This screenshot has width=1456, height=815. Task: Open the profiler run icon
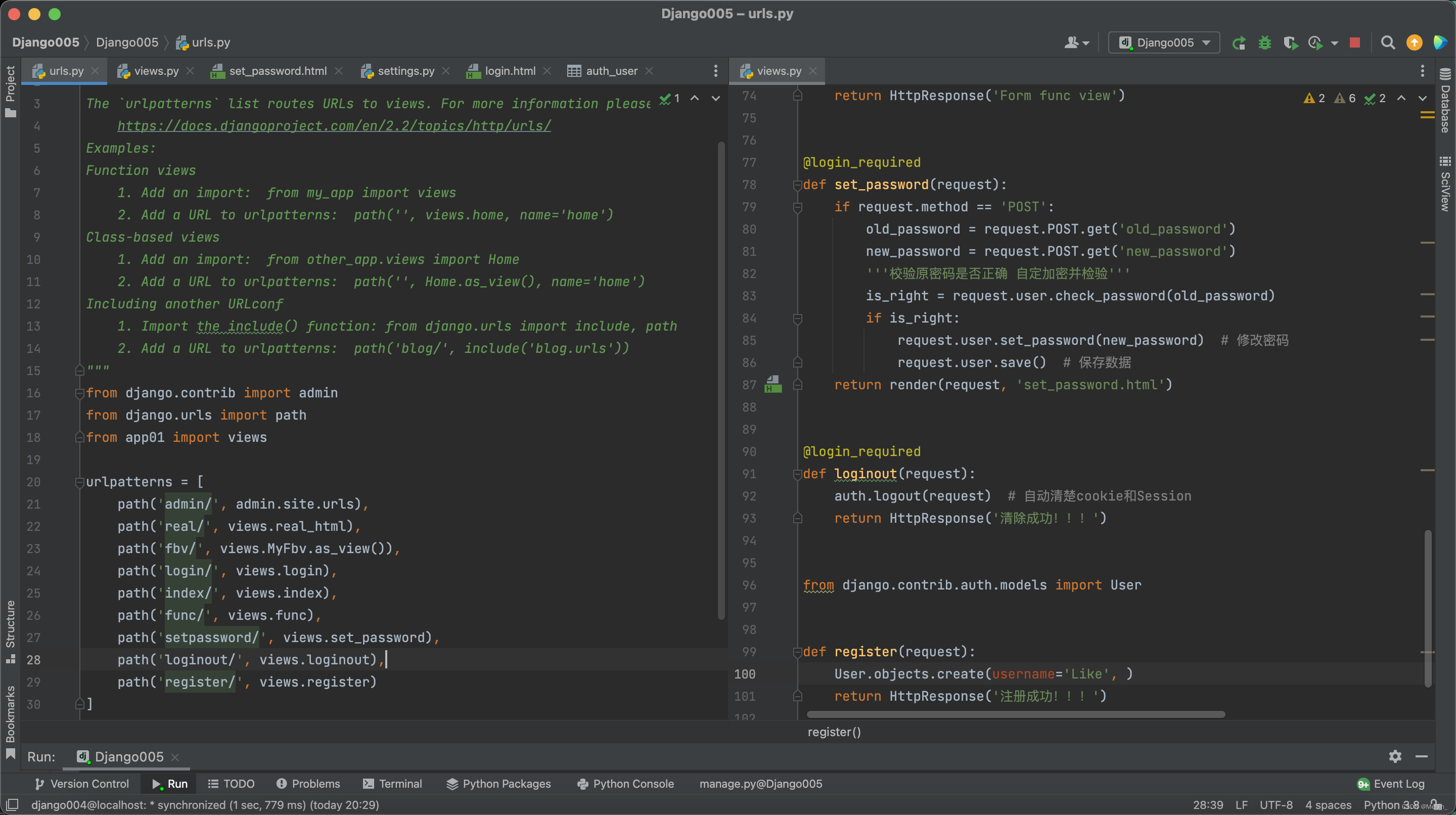[x=1315, y=43]
